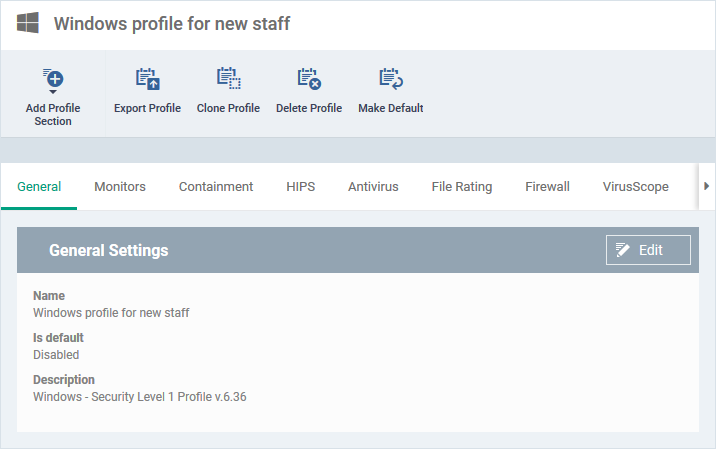Click the pencil icon in the Edit button
This screenshot has width=716, height=449.
622,250
